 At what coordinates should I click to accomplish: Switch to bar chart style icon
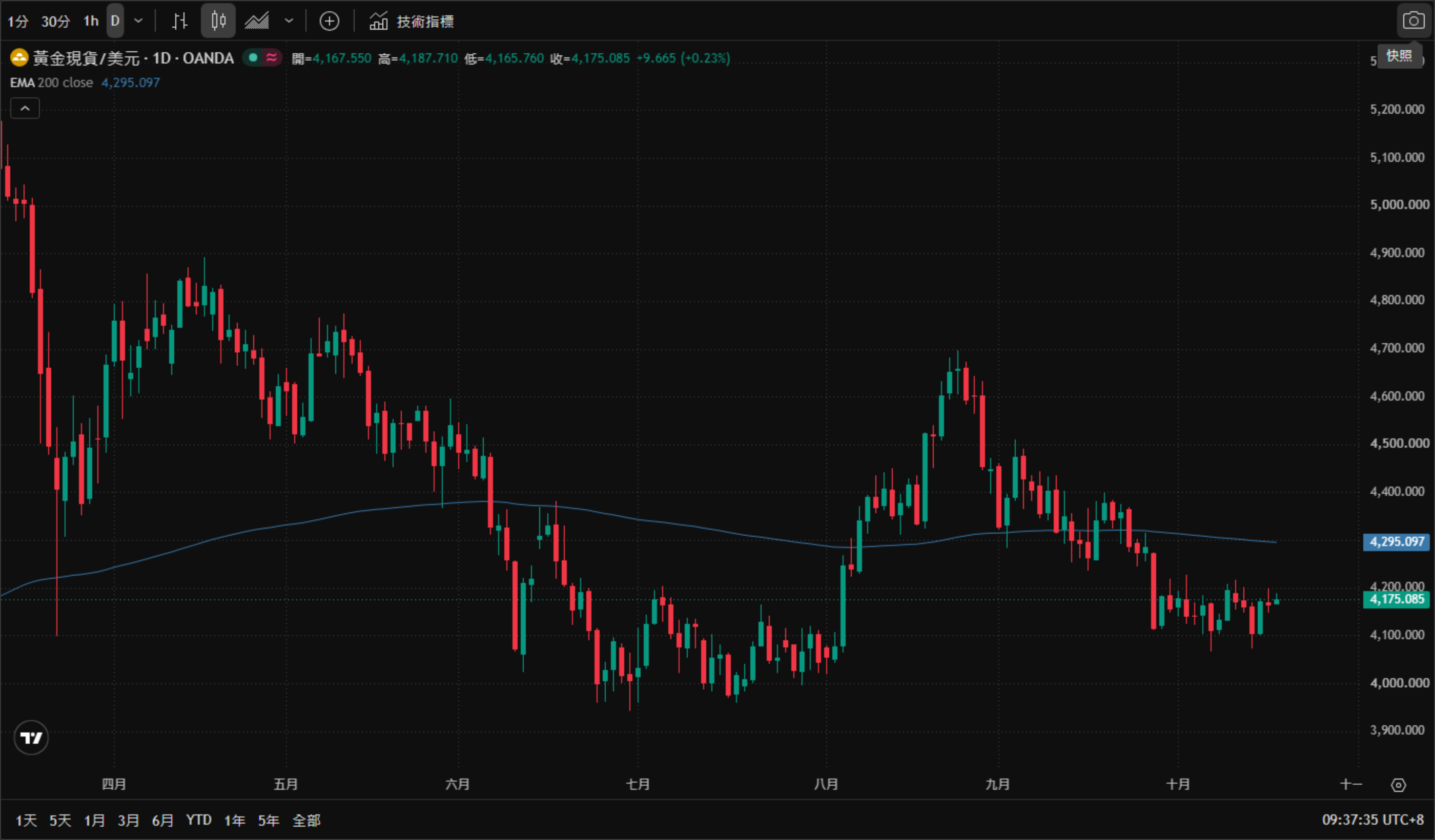[180, 22]
